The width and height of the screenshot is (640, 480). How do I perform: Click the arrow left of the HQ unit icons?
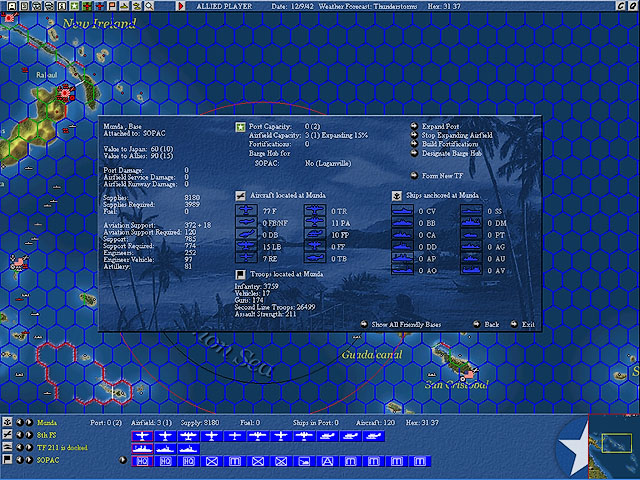tap(123, 460)
